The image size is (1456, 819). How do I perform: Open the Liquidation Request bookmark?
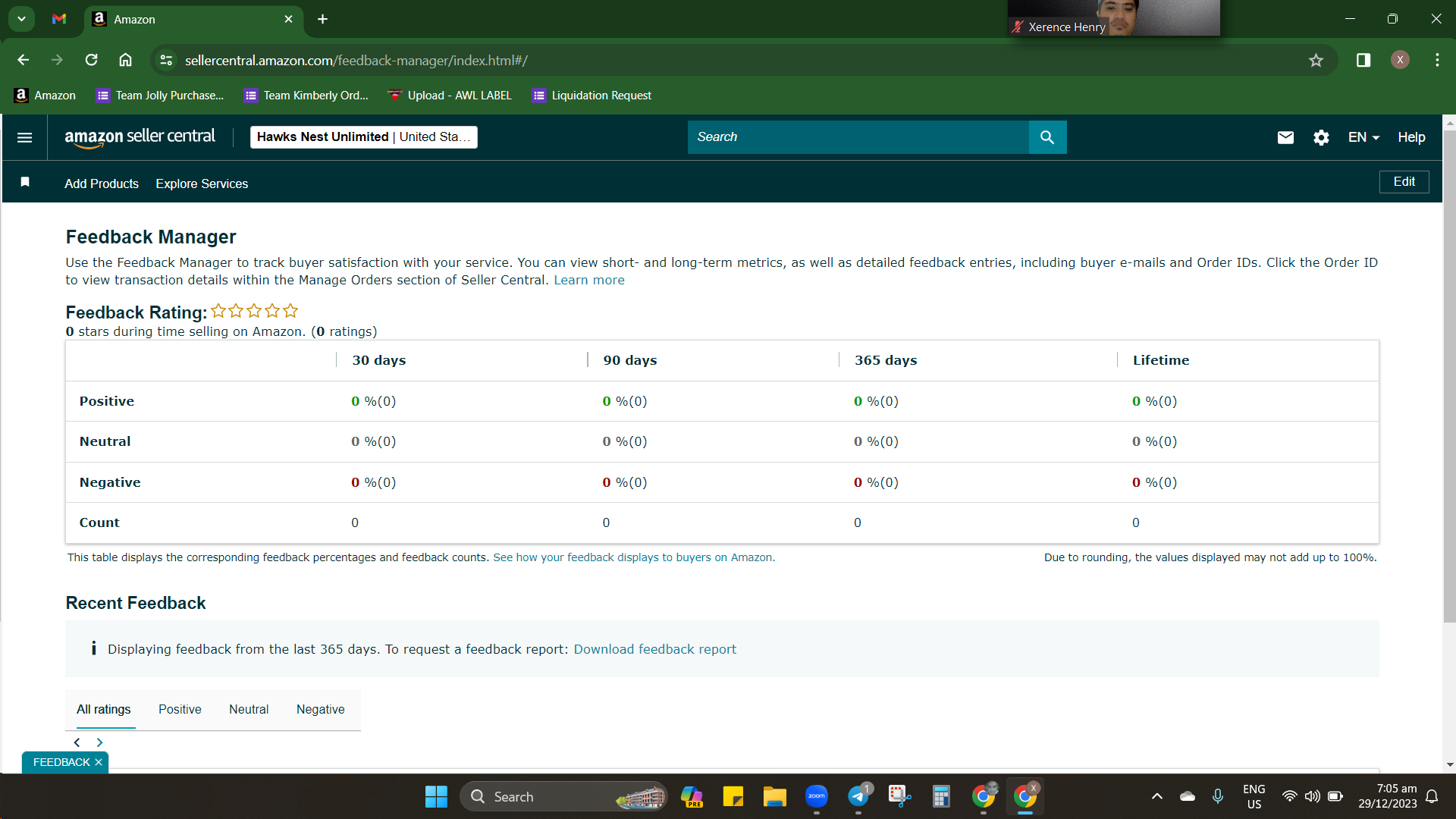592,96
